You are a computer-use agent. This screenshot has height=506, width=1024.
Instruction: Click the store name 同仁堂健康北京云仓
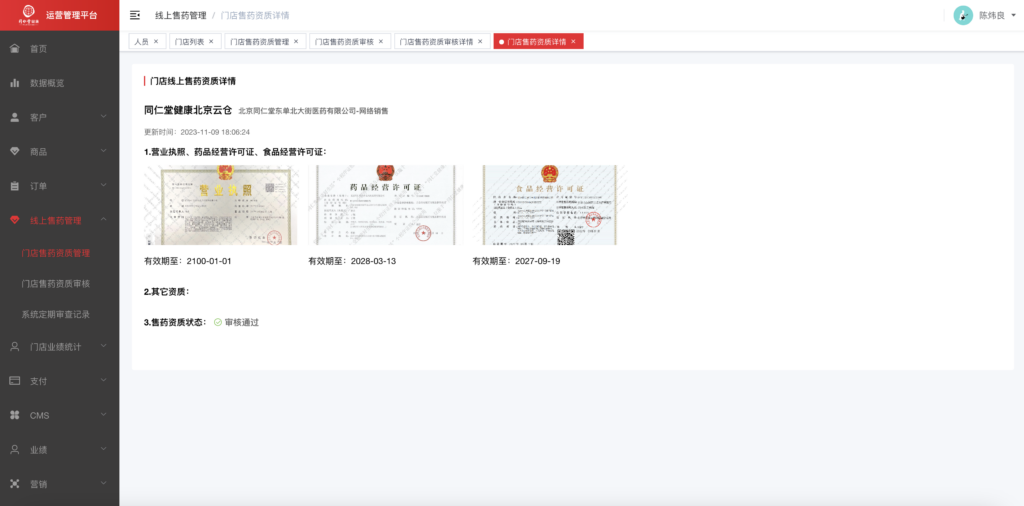(x=188, y=110)
